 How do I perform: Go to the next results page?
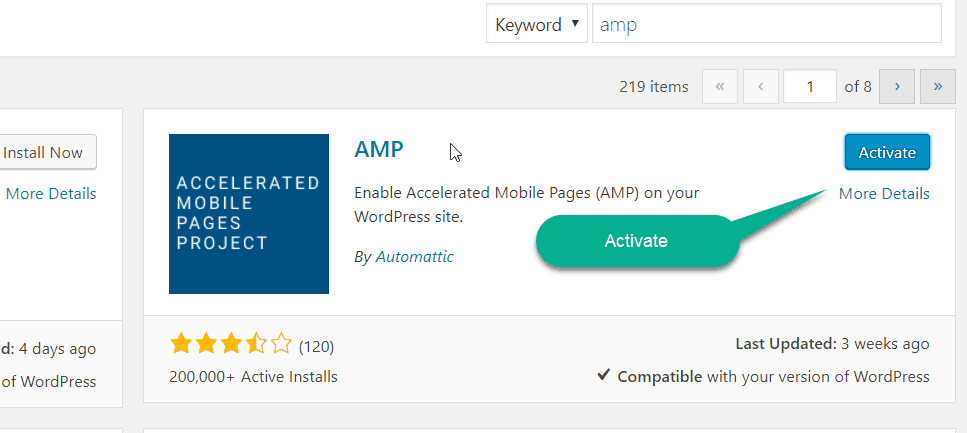(x=897, y=86)
